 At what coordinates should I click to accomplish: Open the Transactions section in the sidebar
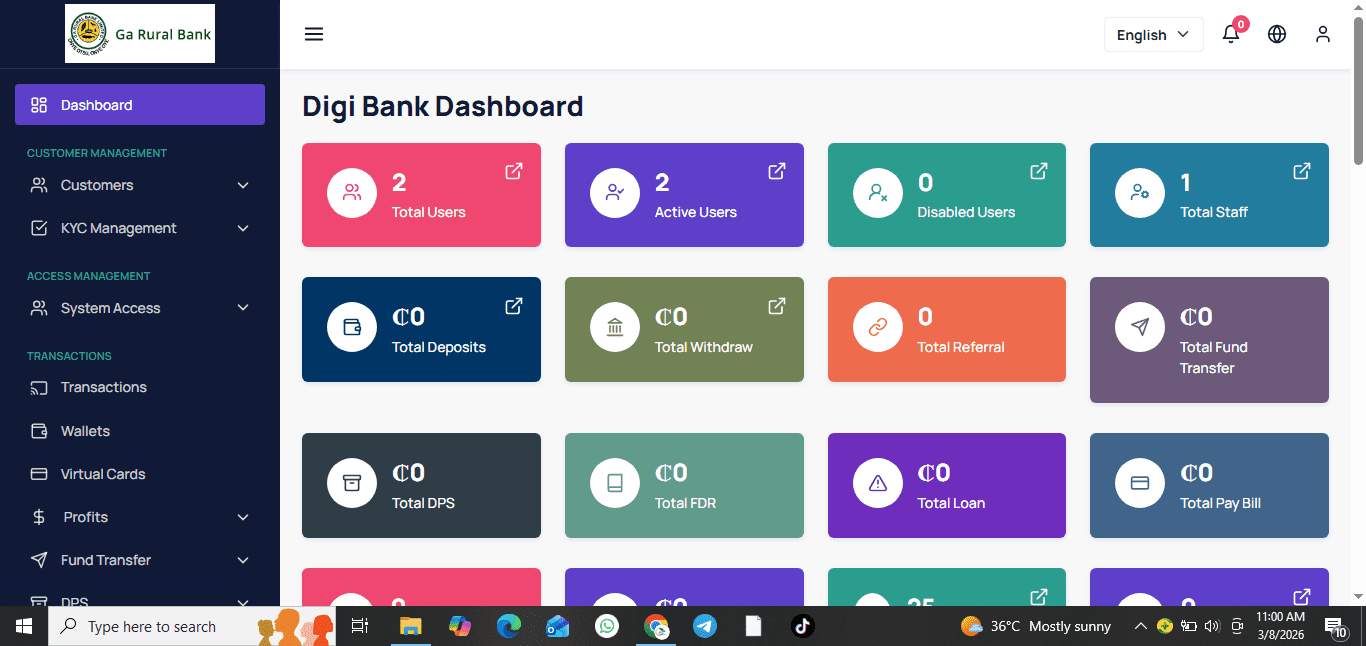(x=101, y=387)
